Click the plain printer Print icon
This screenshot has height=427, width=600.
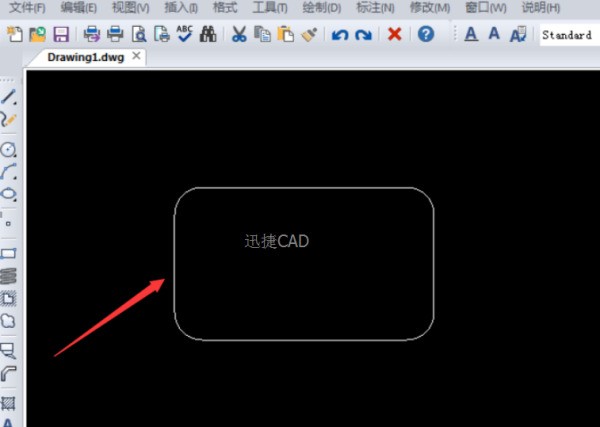click(115, 34)
